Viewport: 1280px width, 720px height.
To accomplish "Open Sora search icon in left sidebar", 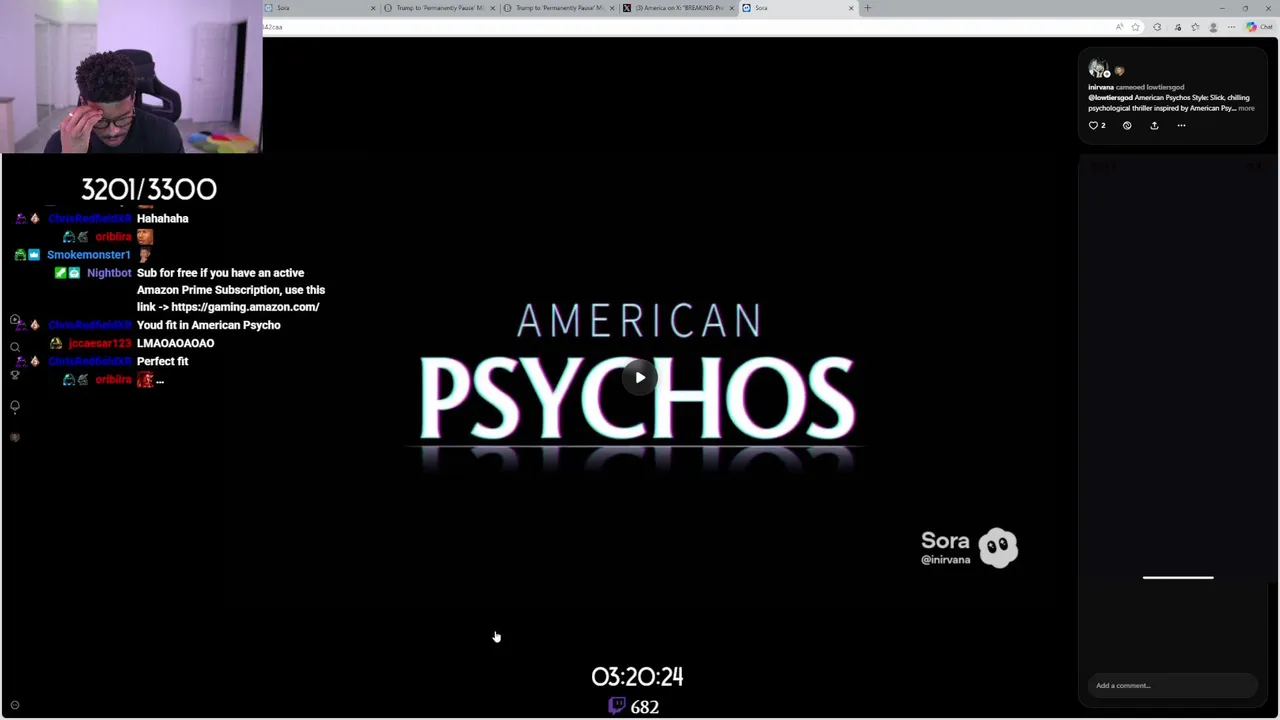I will pyautogui.click(x=15, y=347).
